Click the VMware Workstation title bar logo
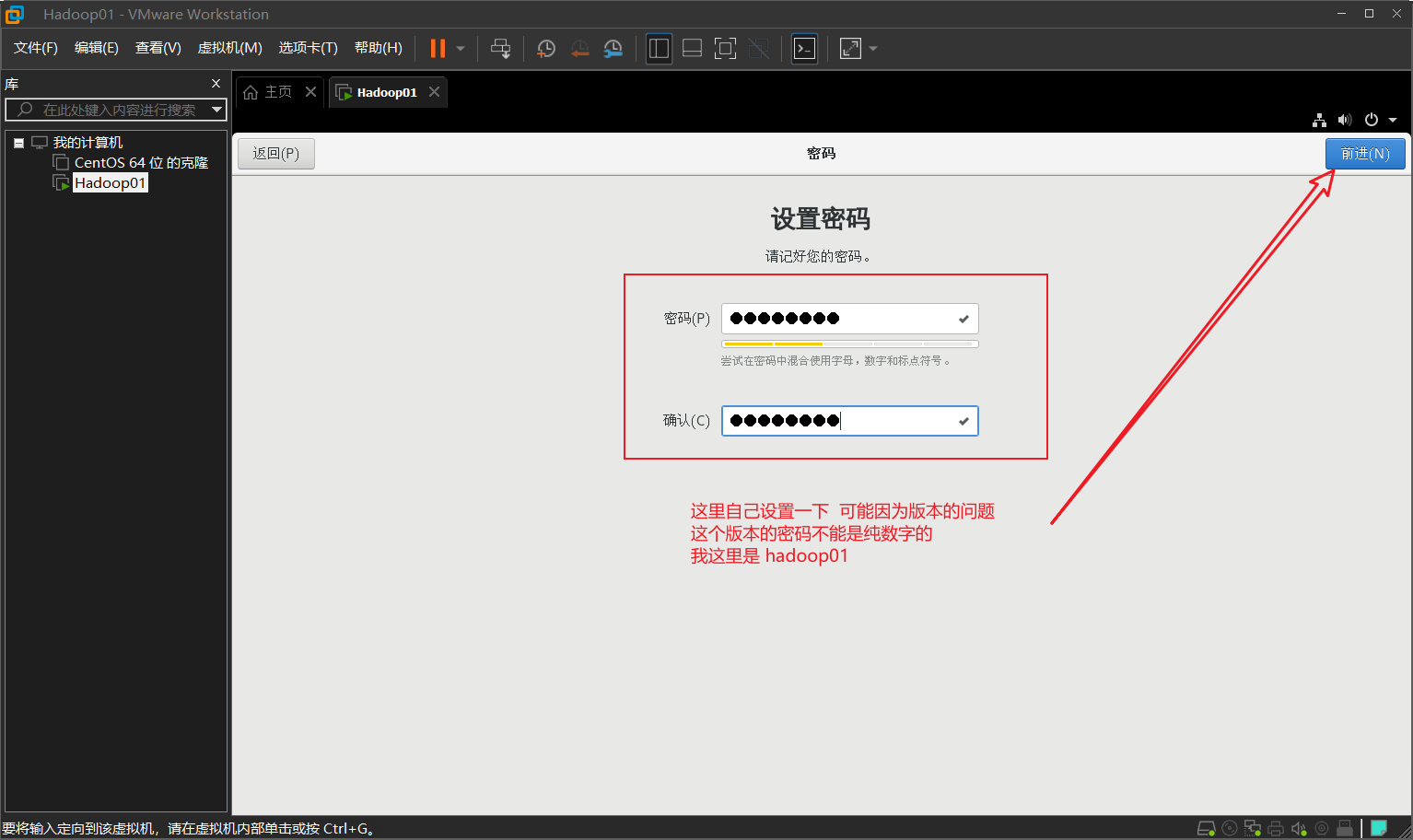 point(15,15)
